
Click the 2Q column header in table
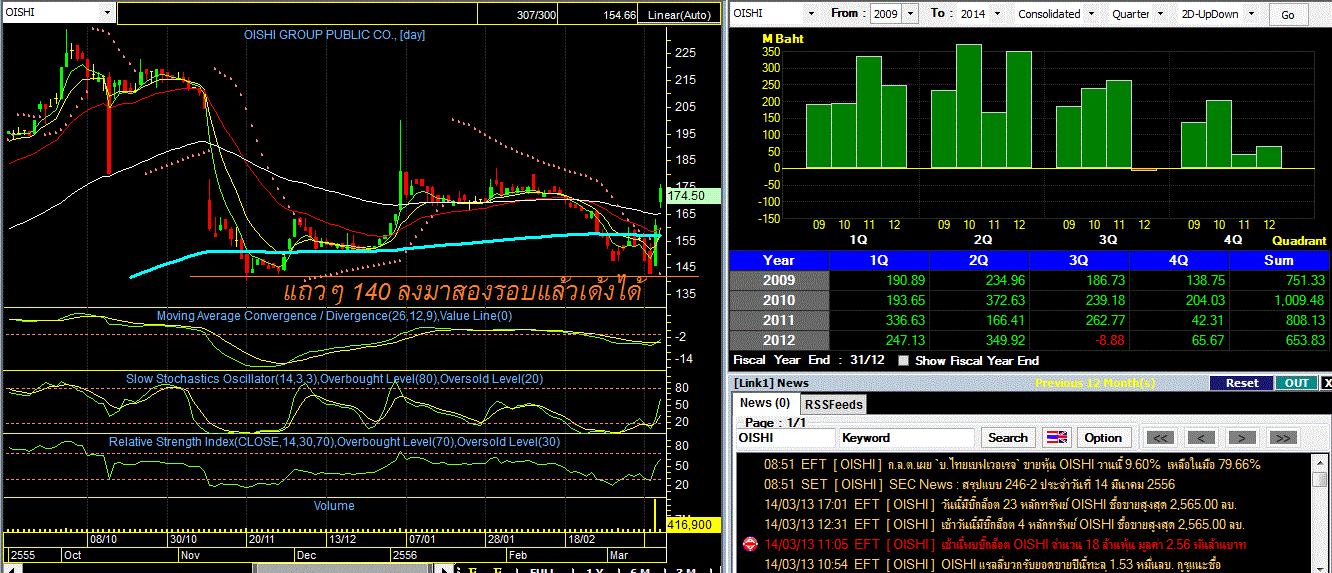coord(979,260)
